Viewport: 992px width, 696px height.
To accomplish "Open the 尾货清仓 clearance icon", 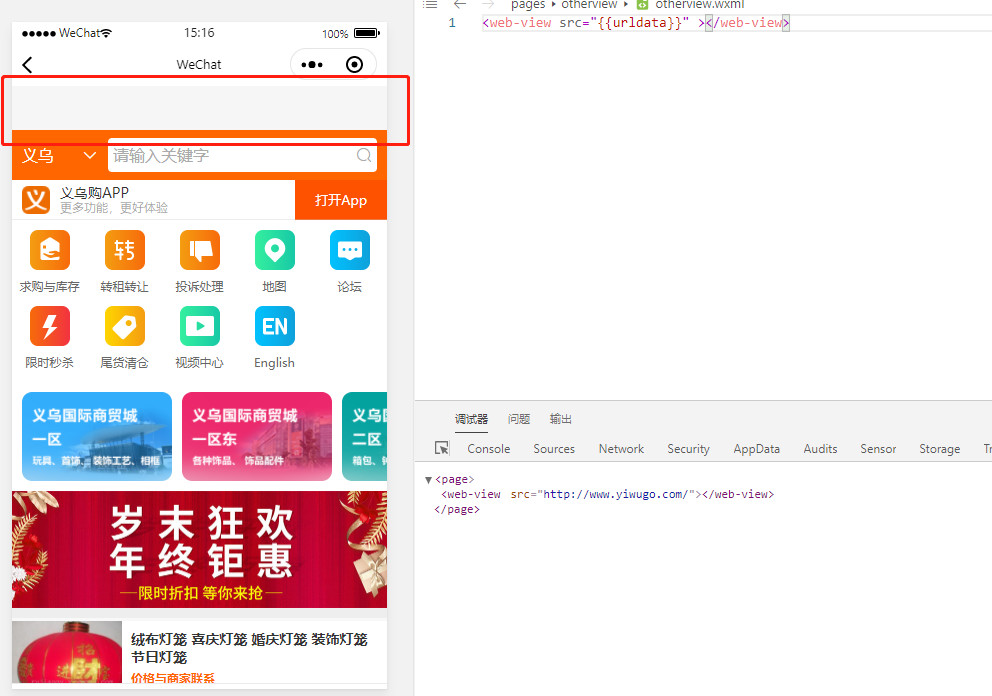I will tap(125, 326).
